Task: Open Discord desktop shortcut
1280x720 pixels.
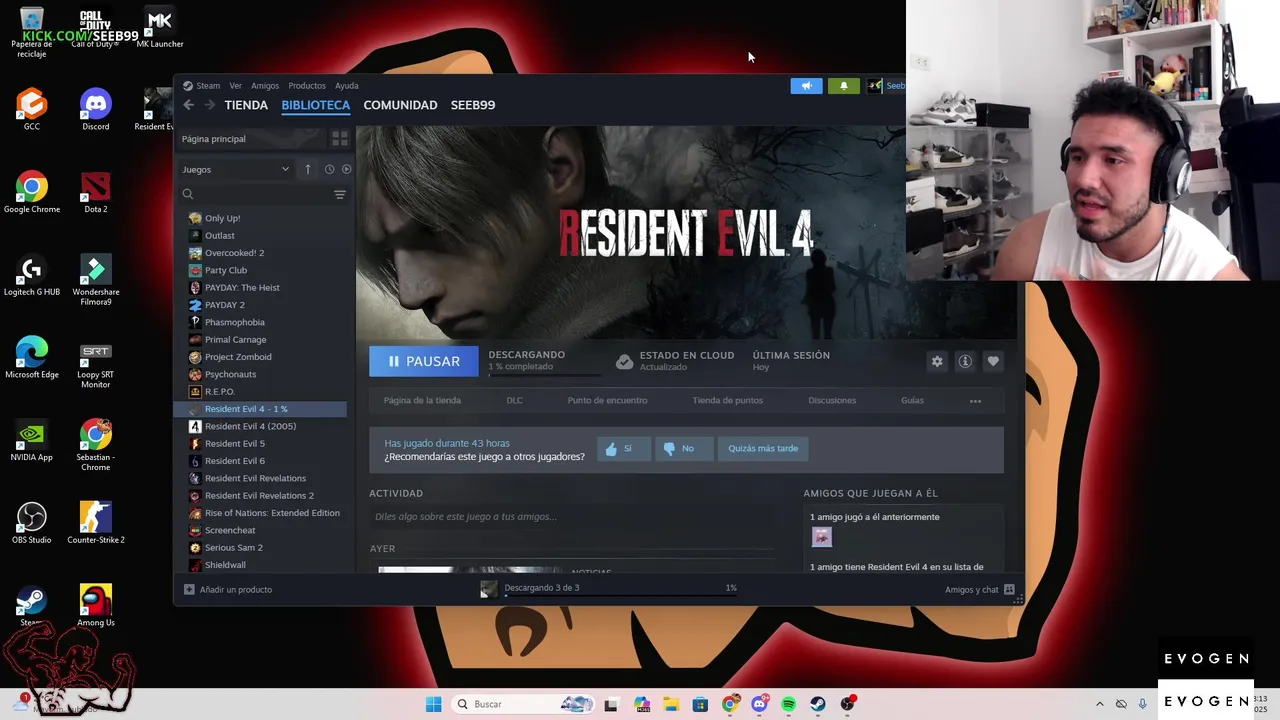Action: (95, 109)
